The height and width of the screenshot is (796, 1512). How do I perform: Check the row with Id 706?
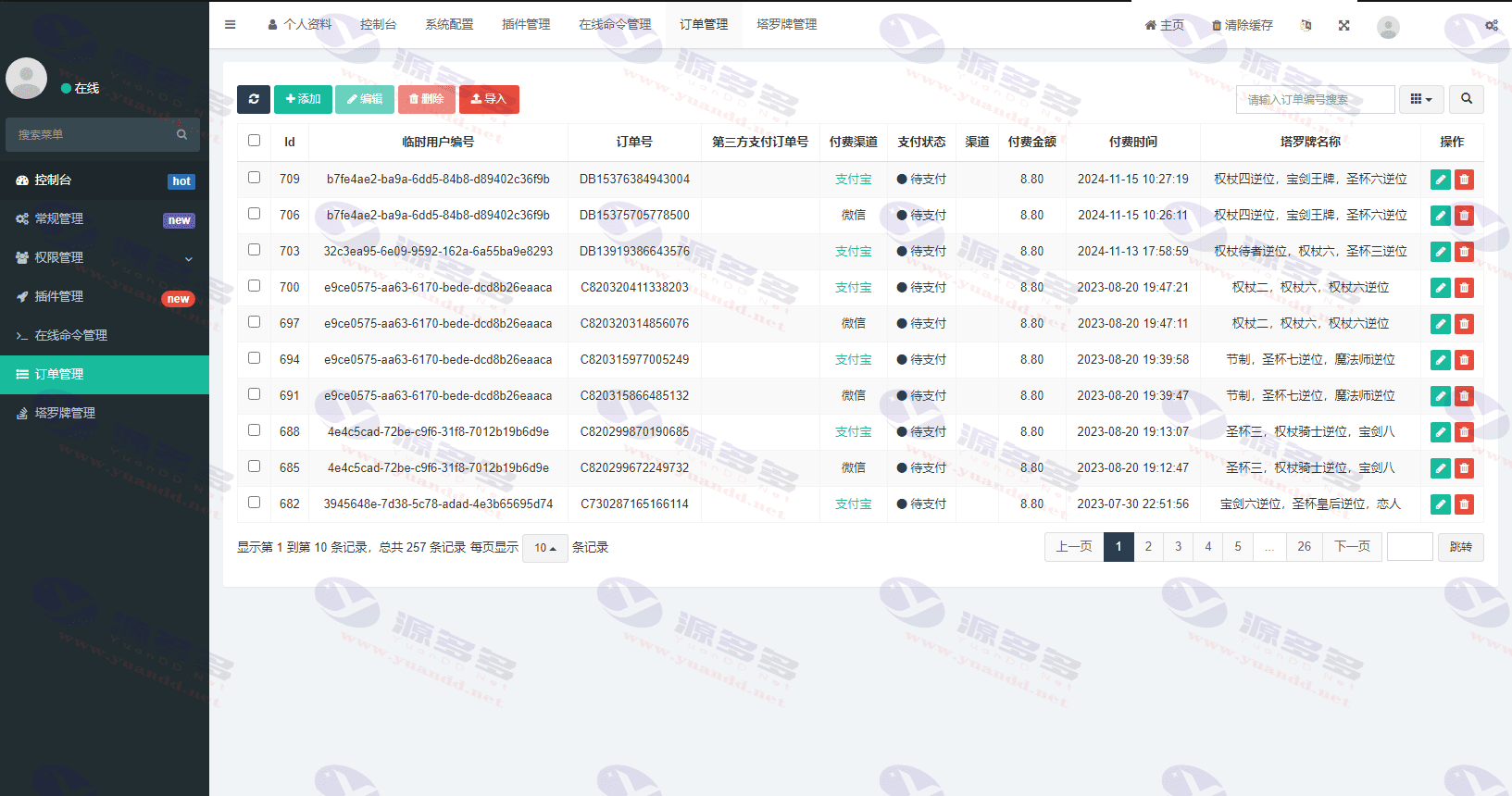click(x=254, y=214)
